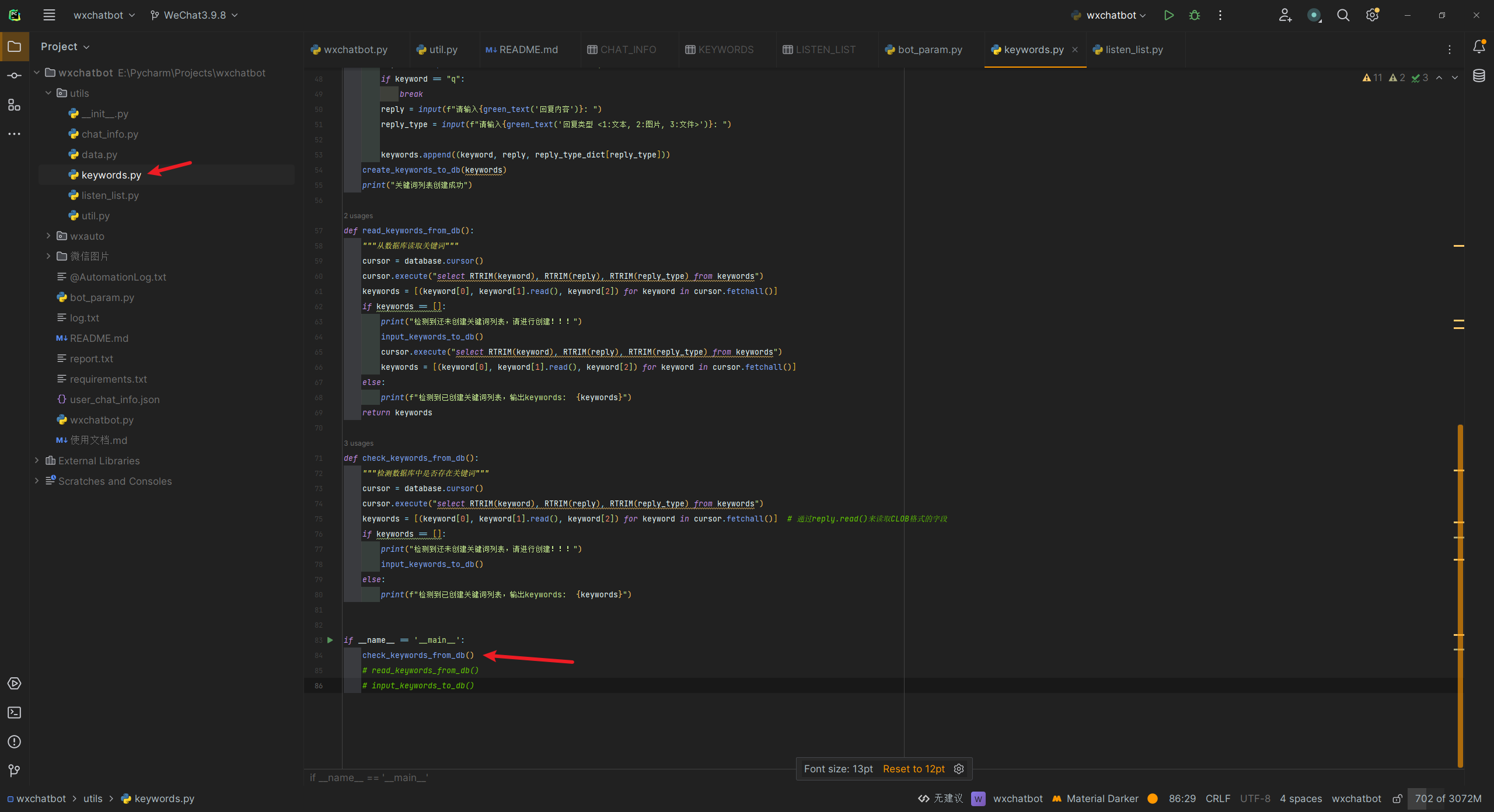The width and height of the screenshot is (1494, 812).
Task: Click Material Darker theme in status bar
Action: [1095, 799]
